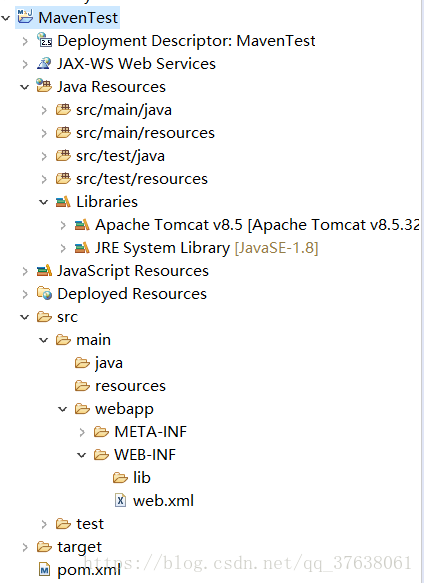Click the JavaScript Resources icon

(x=44, y=271)
